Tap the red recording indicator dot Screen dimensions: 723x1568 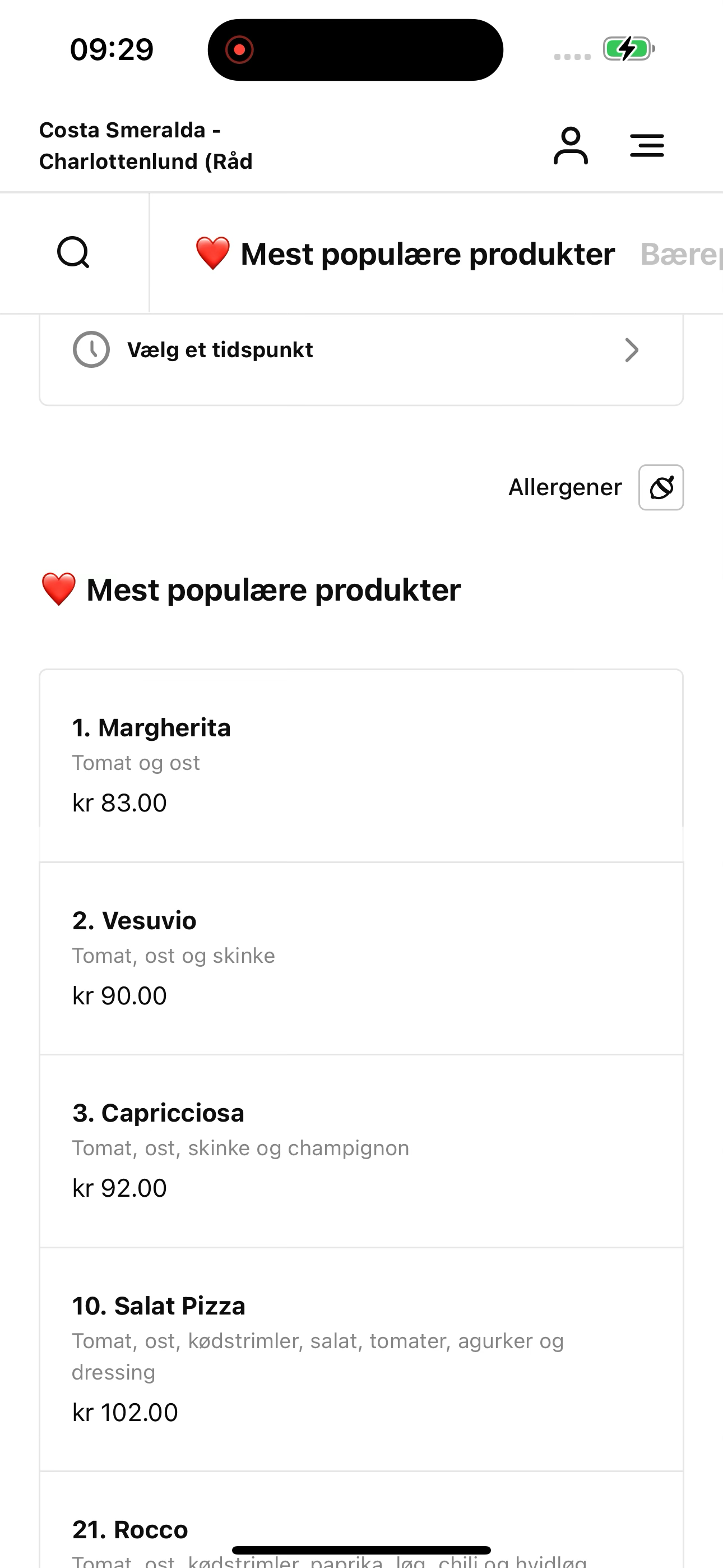tap(239, 49)
